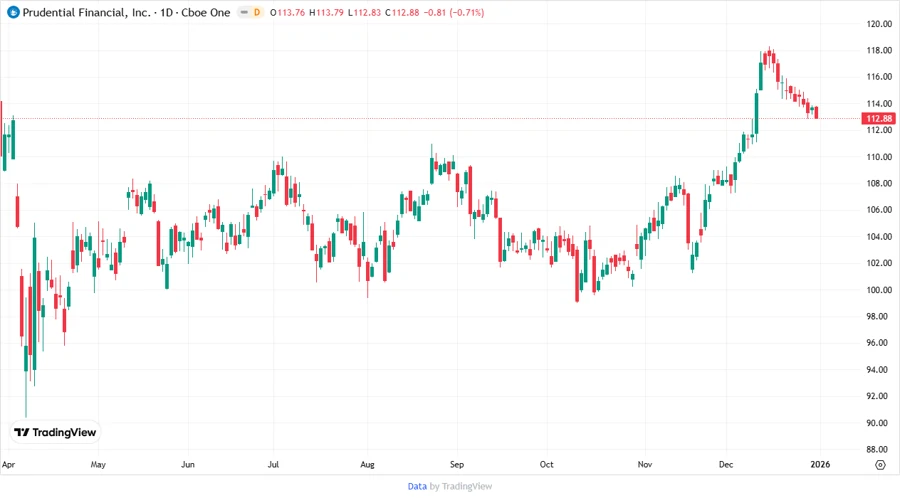Click the high value H113.79
Screen dimensions: 900x498
[x=327, y=13]
